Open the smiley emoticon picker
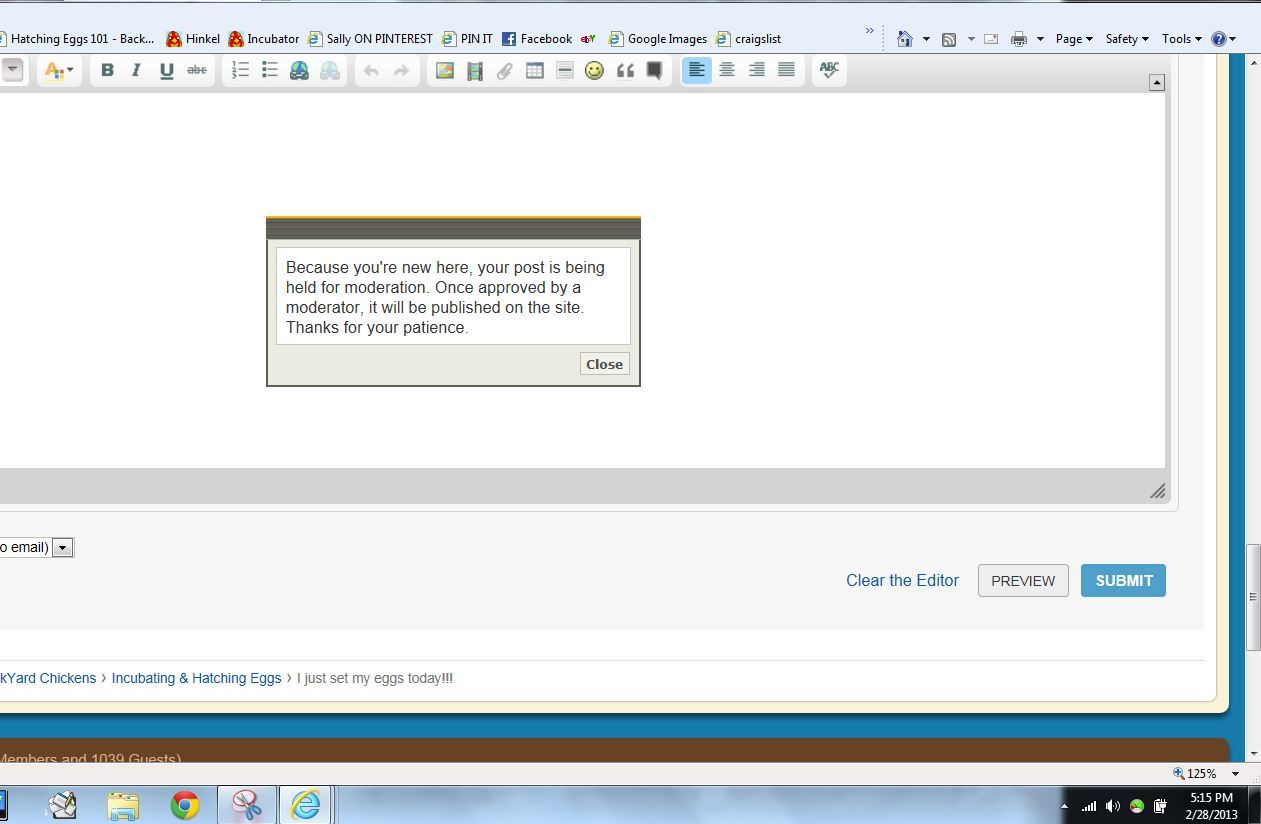The height and width of the screenshot is (824, 1261). 594,70
